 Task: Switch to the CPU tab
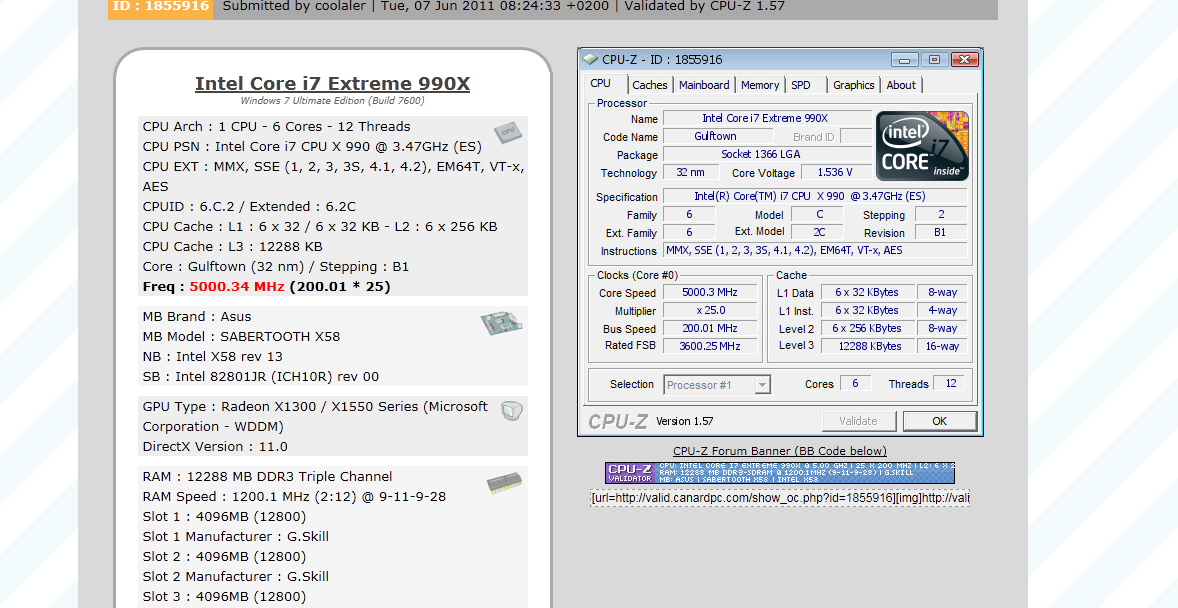tap(600, 83)
